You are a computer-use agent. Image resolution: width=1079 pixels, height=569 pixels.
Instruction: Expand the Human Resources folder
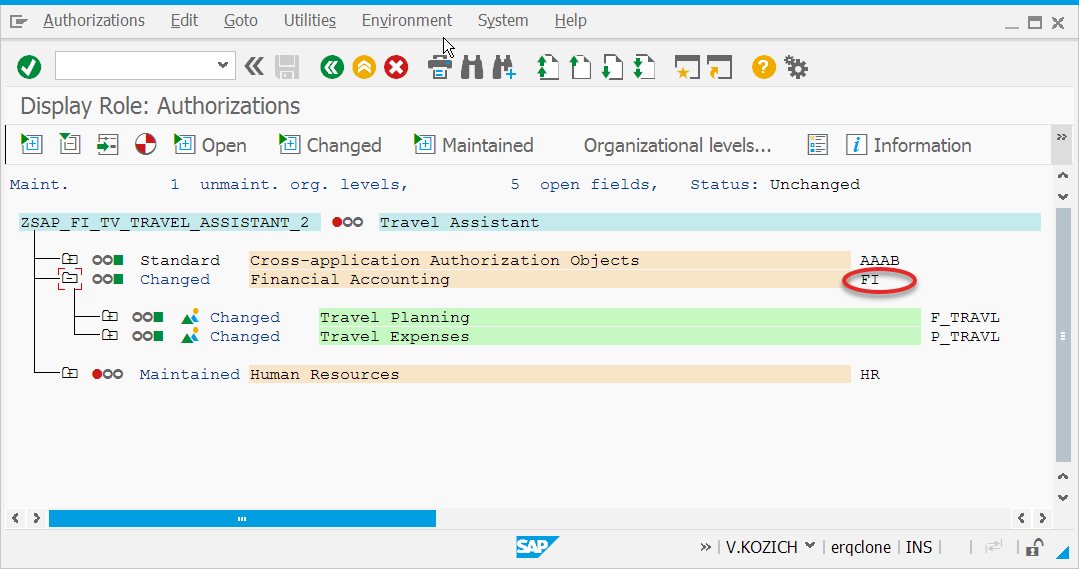click(x=70, y=374)
